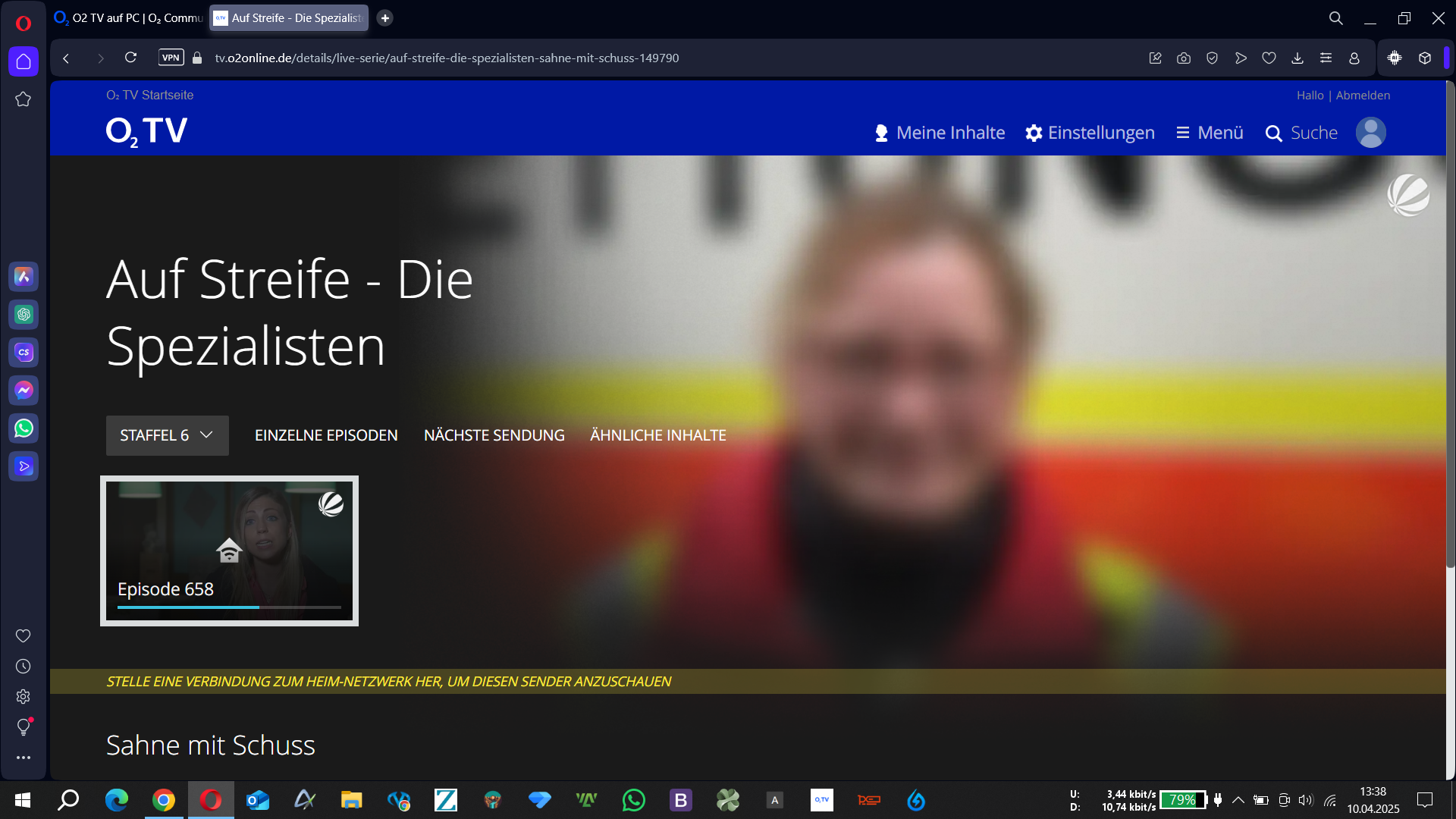Image resolution: width=1456 pixels, height=819 pixels.
Task: Open the Opera account profile icon
Action: pyautogui.click(x=1354, y=58)
